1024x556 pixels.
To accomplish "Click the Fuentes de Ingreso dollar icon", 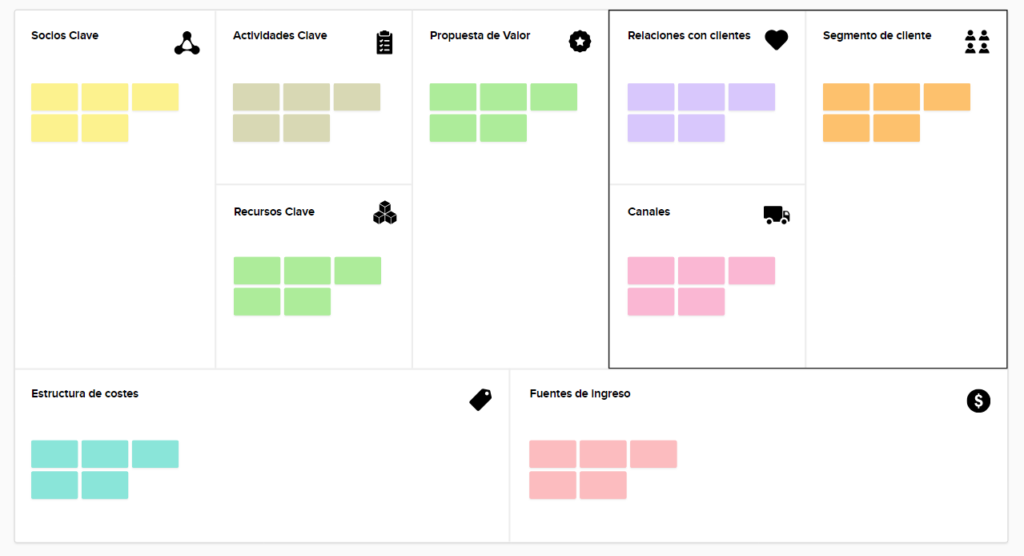I will 978,401.
